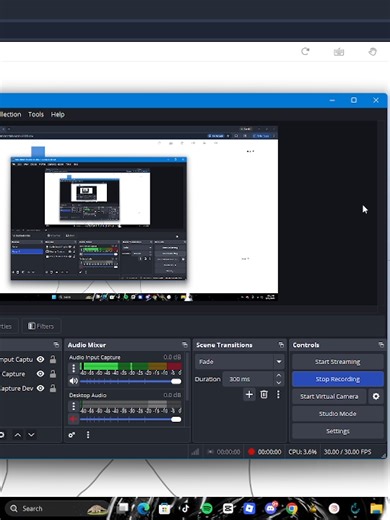Viewport: 390px width, 520px height.
Task: Open the Fade transition dropdown
Action: coord(239,361)
